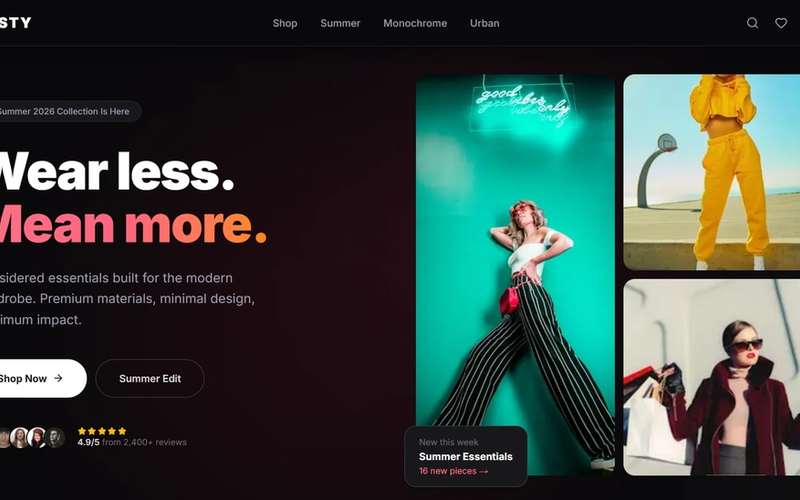Image resolution: width=800 pixels, height=500 pixels.
Task: Open the Shop menu item
Action: point(285,23)
